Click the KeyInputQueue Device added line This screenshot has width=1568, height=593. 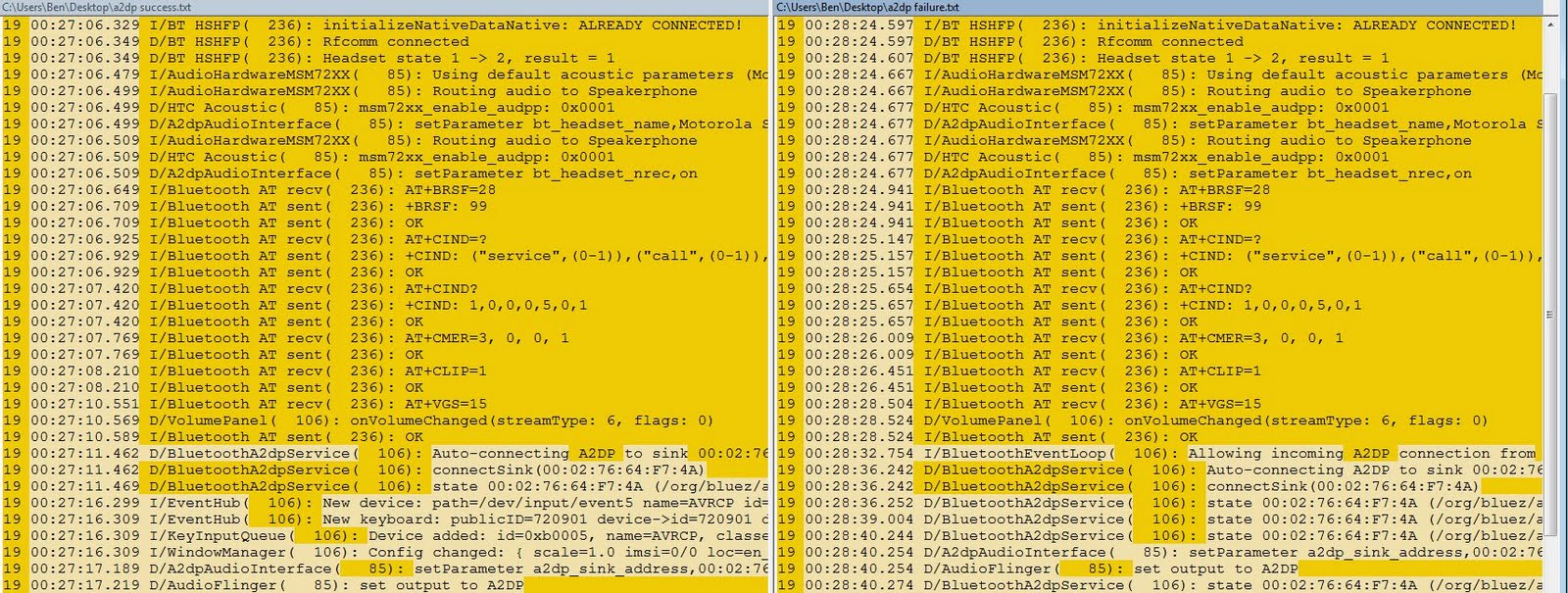tap(384, 536)
